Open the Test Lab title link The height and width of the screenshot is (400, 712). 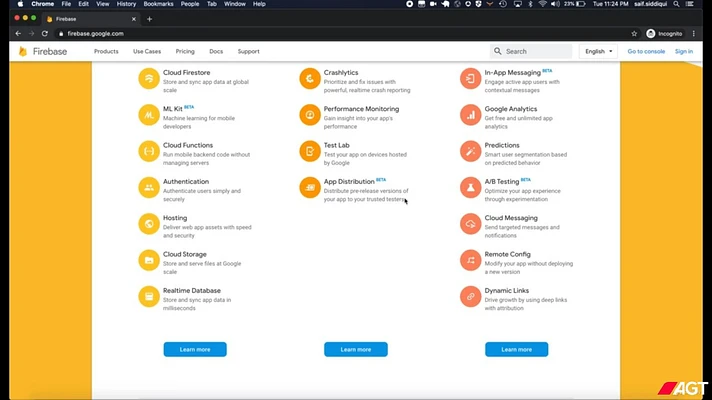[336, 145]
